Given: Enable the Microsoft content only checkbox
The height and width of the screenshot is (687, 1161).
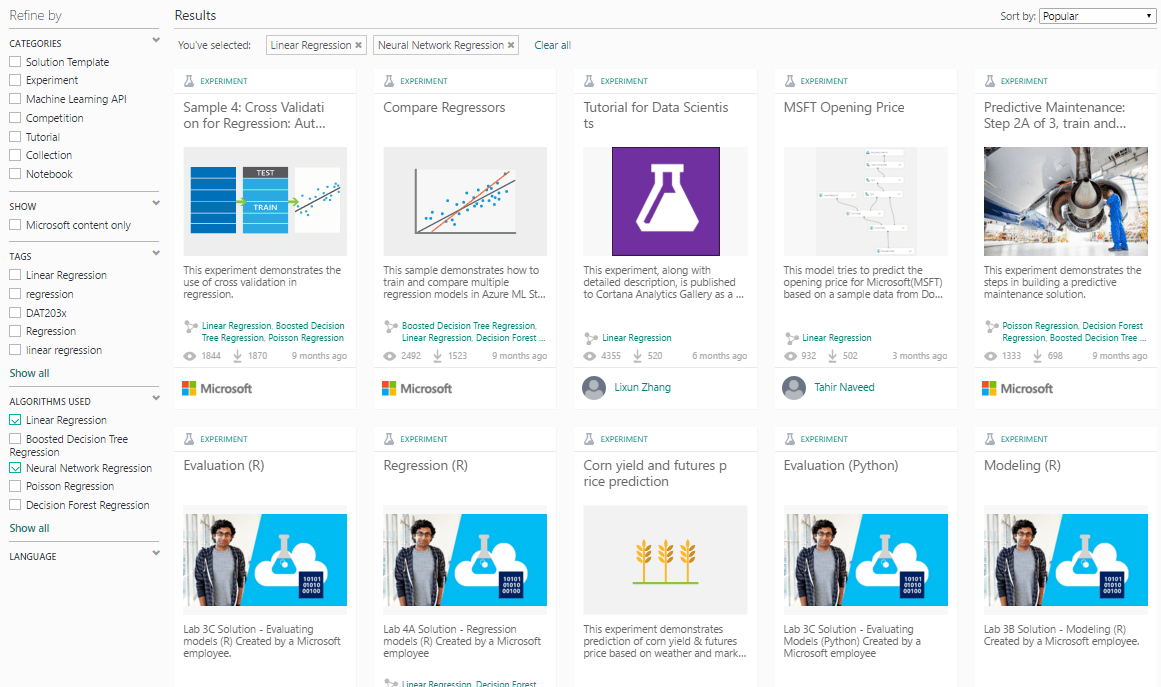Looking at the screenshot, I should point(16,226).
